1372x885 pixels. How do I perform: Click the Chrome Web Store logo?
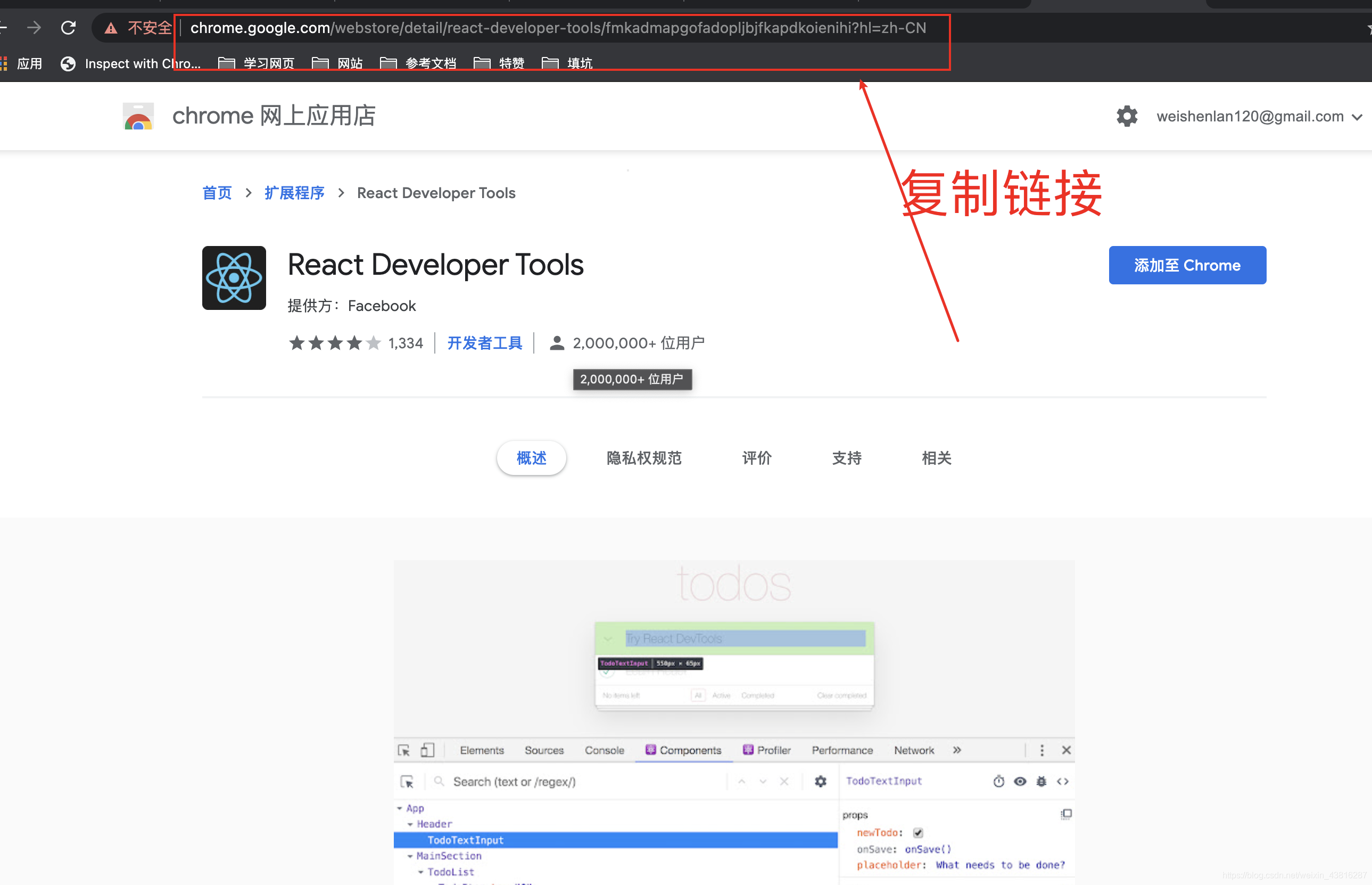click(x=138, y=117)
